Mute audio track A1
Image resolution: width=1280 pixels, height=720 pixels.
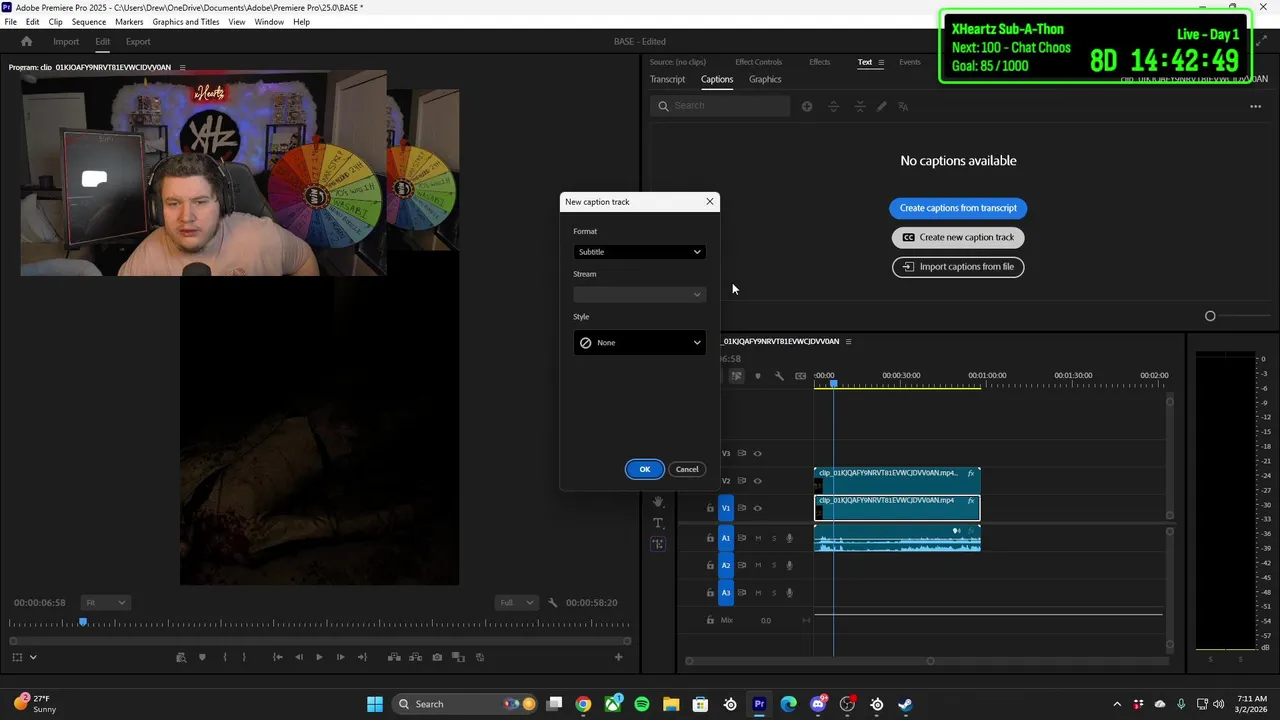pyautogui.click(x=758, y=538)
